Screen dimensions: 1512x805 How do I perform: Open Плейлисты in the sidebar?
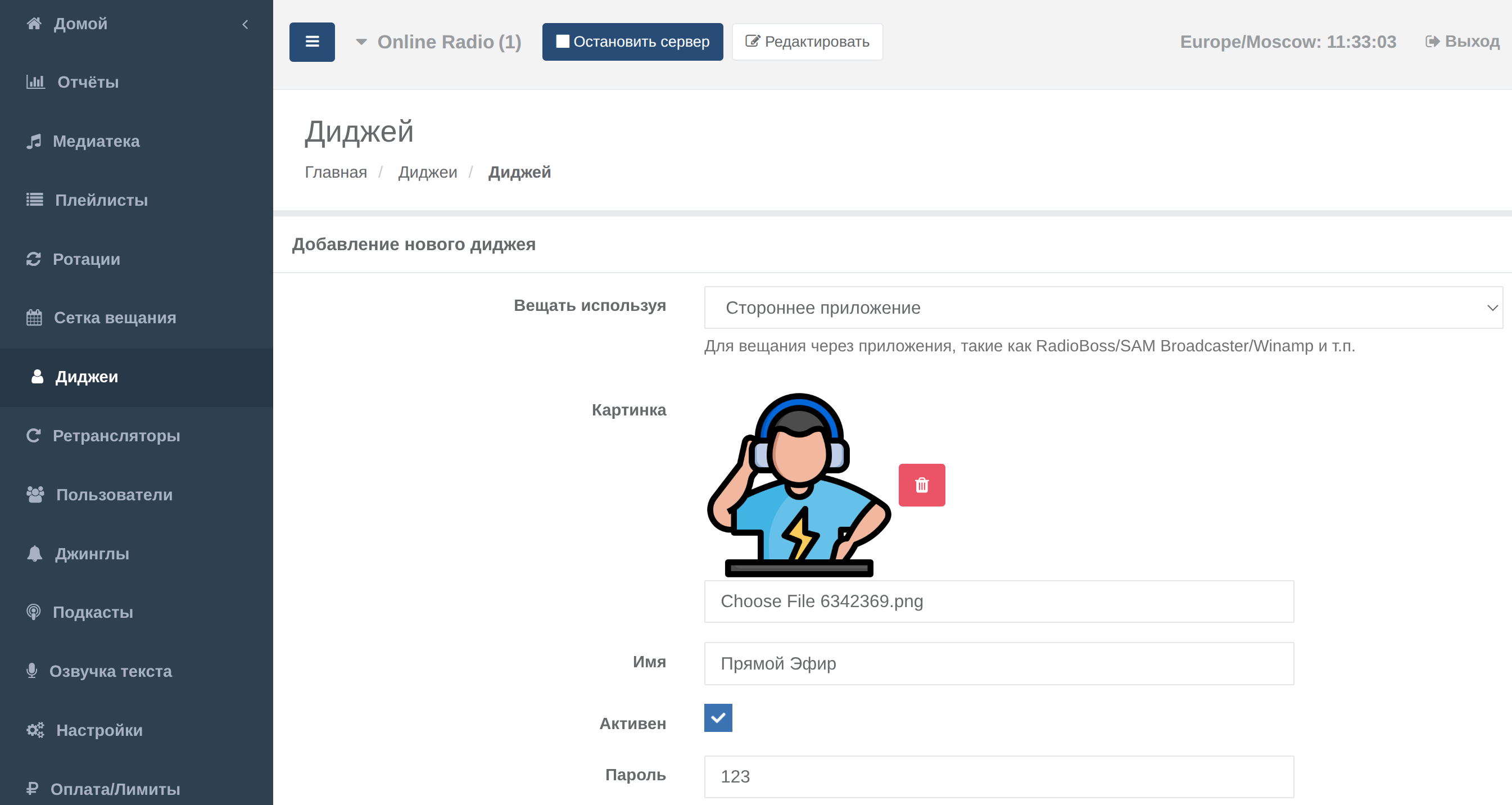(x=101, y=200)
